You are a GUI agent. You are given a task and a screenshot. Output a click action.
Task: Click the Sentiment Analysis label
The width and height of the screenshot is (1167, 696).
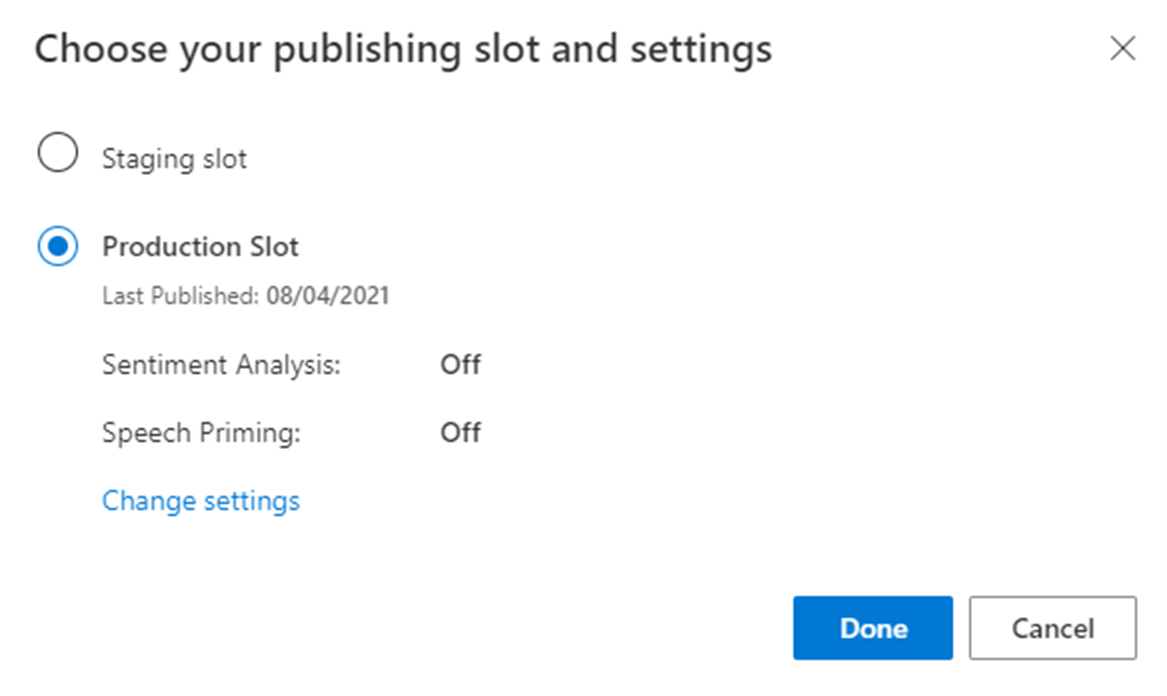[x=221, y=365]
